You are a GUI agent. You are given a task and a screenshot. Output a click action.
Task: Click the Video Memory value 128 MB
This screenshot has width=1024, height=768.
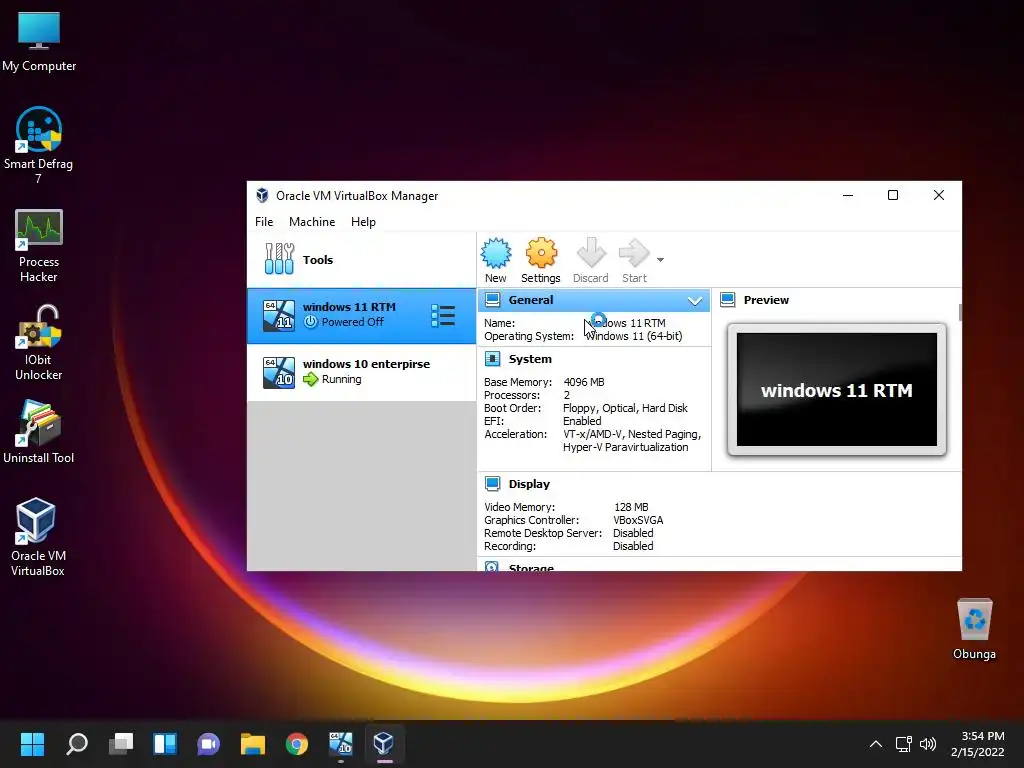[631, 507]
